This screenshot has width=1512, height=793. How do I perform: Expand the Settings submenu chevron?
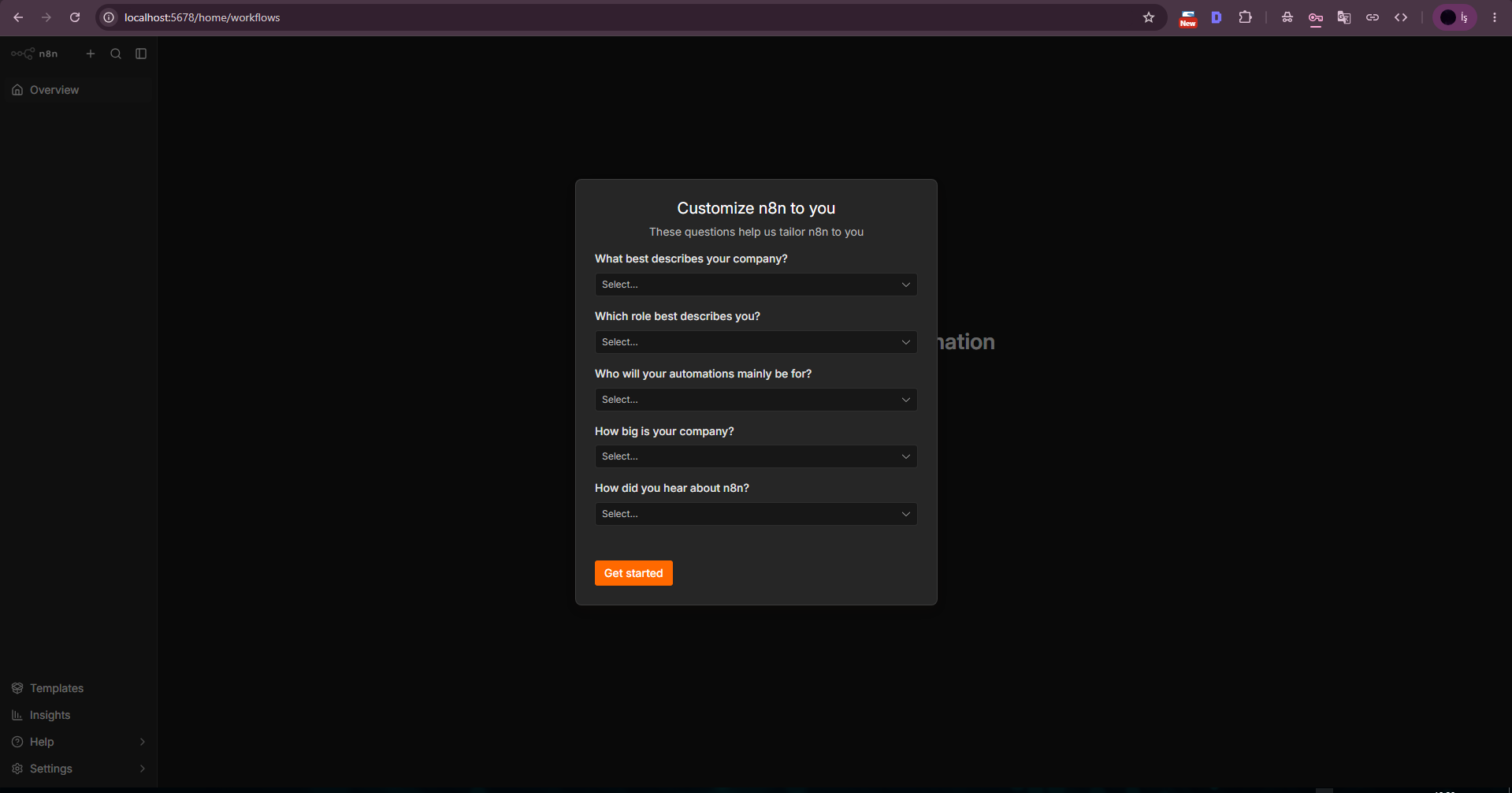coord(143,769)
